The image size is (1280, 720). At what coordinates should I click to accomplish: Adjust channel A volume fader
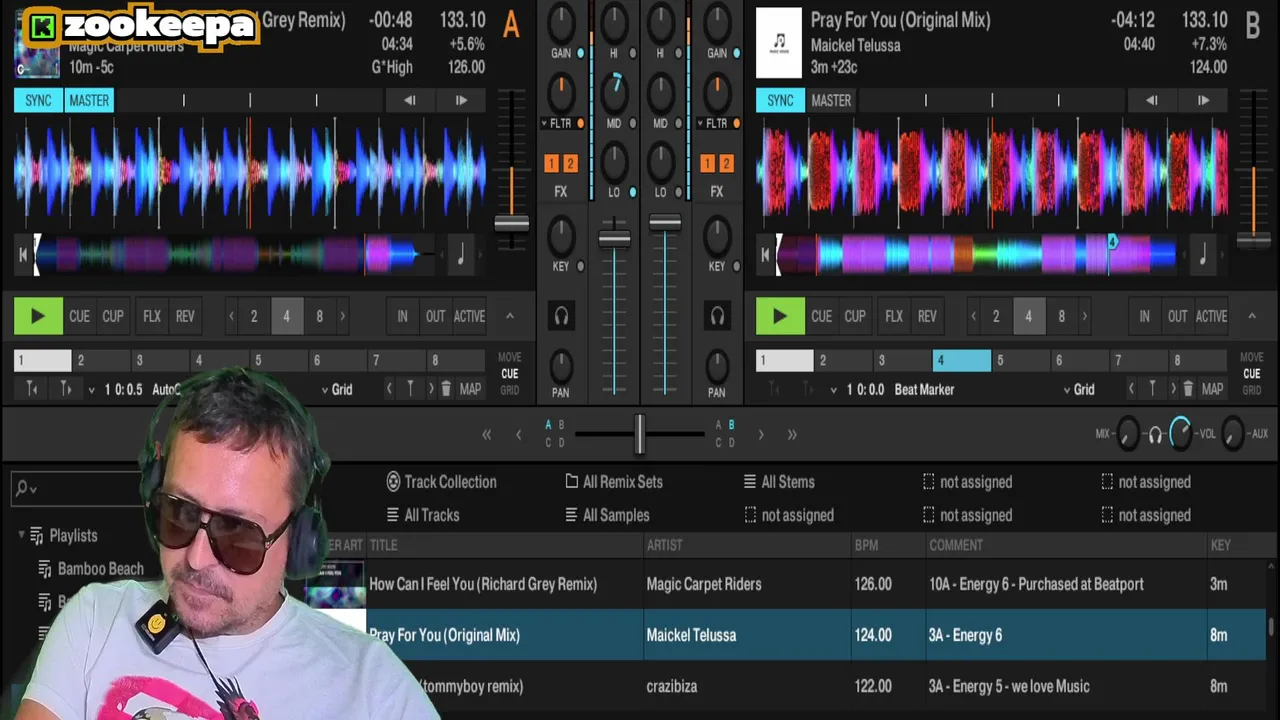[x=614, y=239]
